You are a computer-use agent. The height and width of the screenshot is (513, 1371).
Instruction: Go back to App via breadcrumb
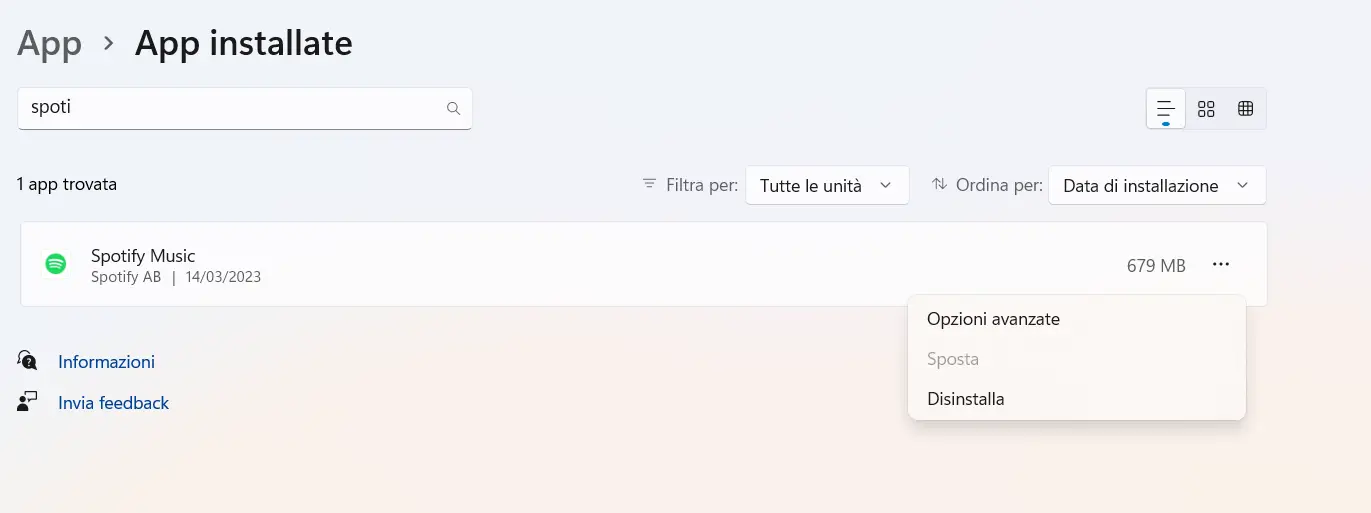click(x=49, y=44)
